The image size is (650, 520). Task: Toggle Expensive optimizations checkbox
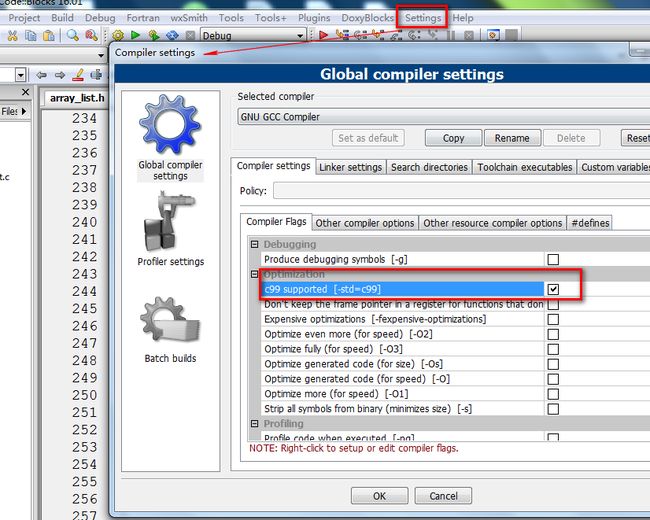point(553,319)
